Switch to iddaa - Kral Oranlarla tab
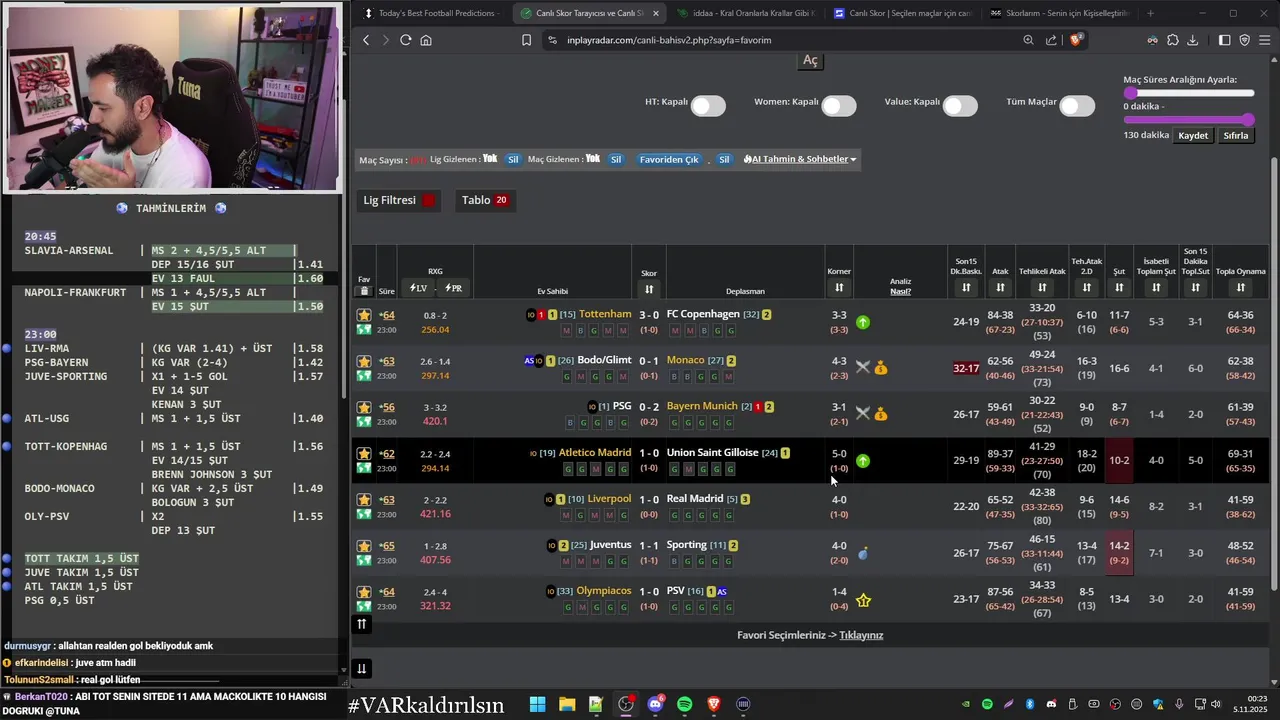This screenshot has width=1280, height=720. [x=746, y=13]
